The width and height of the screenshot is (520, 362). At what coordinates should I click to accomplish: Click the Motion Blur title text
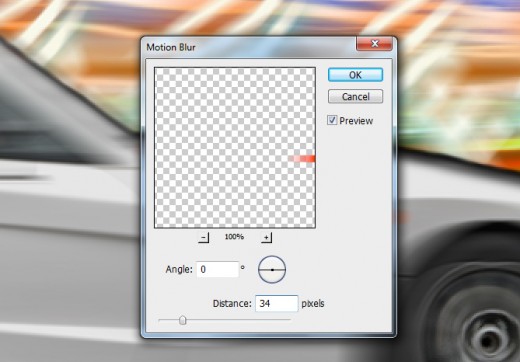pyautogui.click(x=171, y=47)
